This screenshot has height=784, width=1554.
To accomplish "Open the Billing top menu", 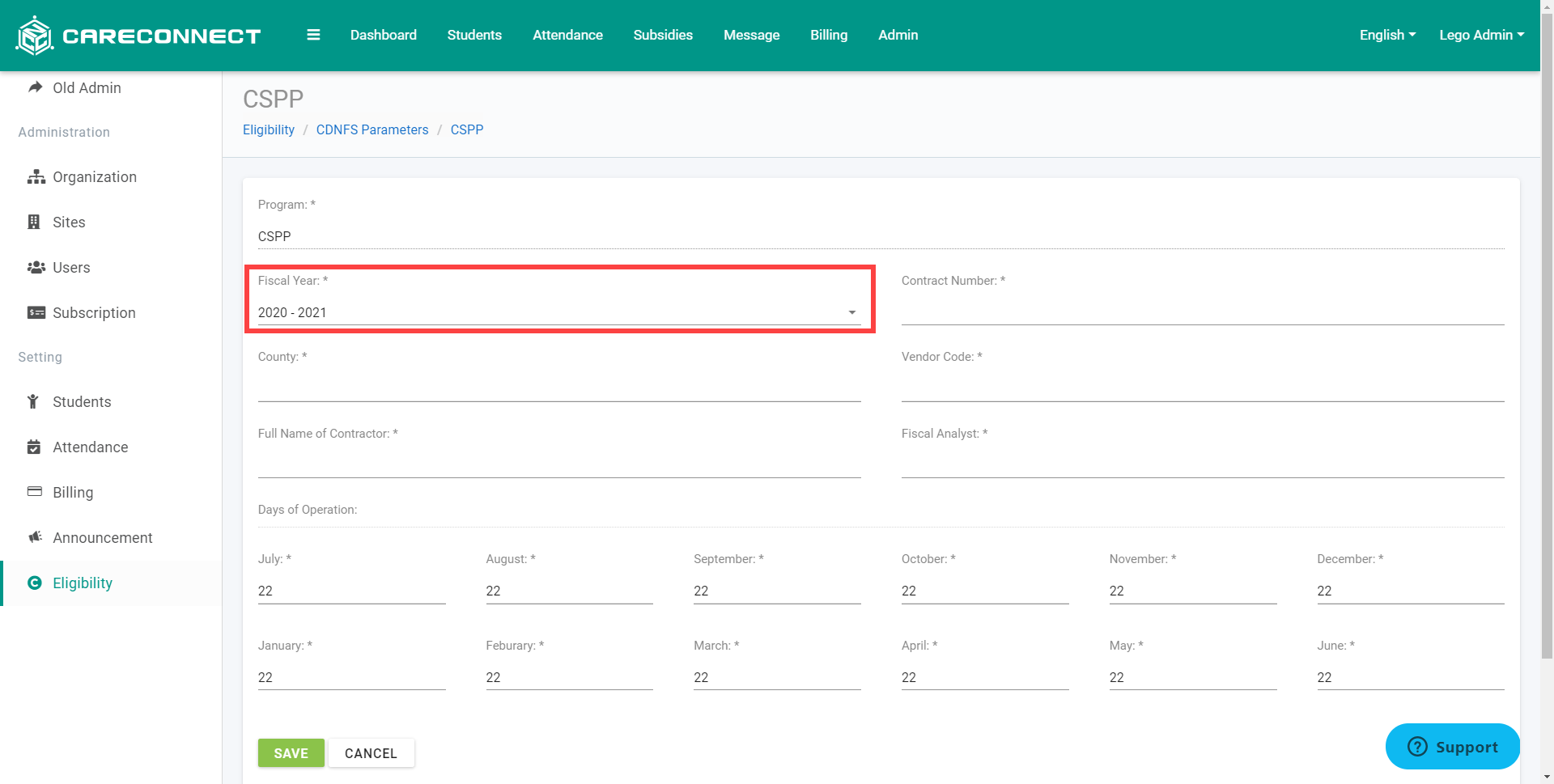I will point(829,35).
